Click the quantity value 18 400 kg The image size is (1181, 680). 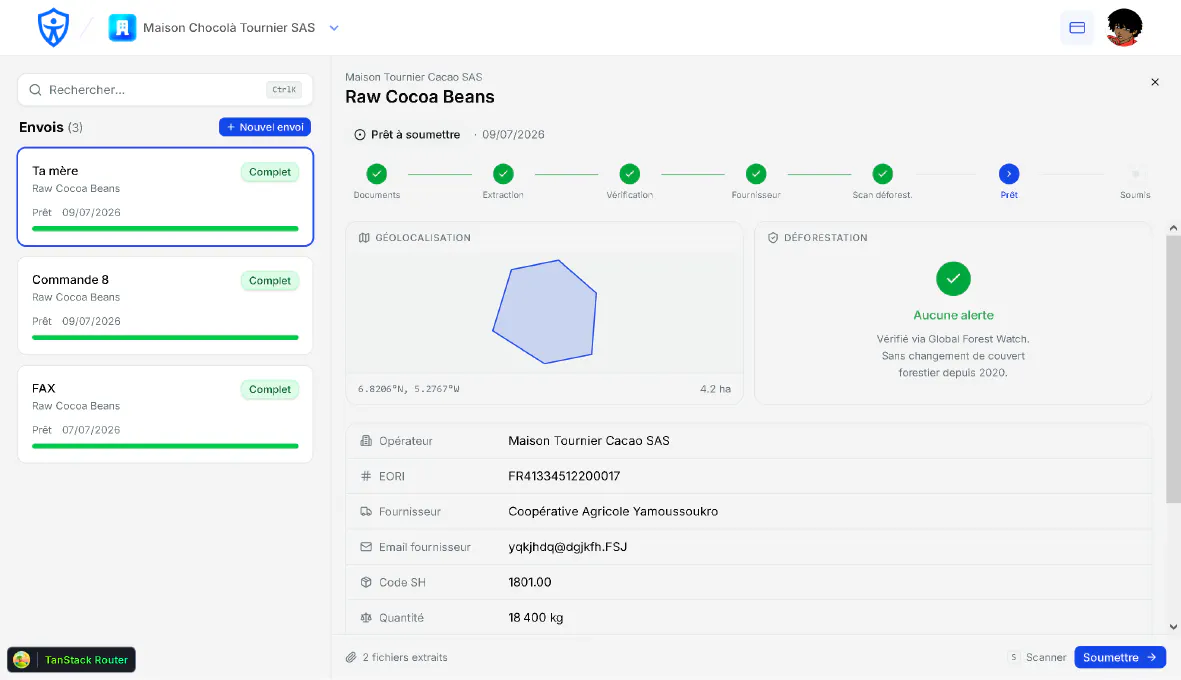pyautogui.click(x=536, y=617)
